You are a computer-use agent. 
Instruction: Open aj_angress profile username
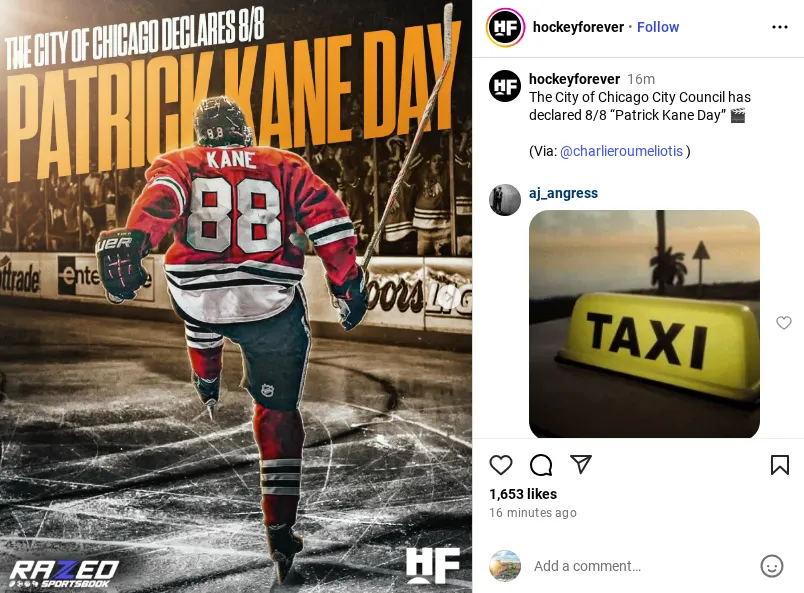click(x=563, y=193)
